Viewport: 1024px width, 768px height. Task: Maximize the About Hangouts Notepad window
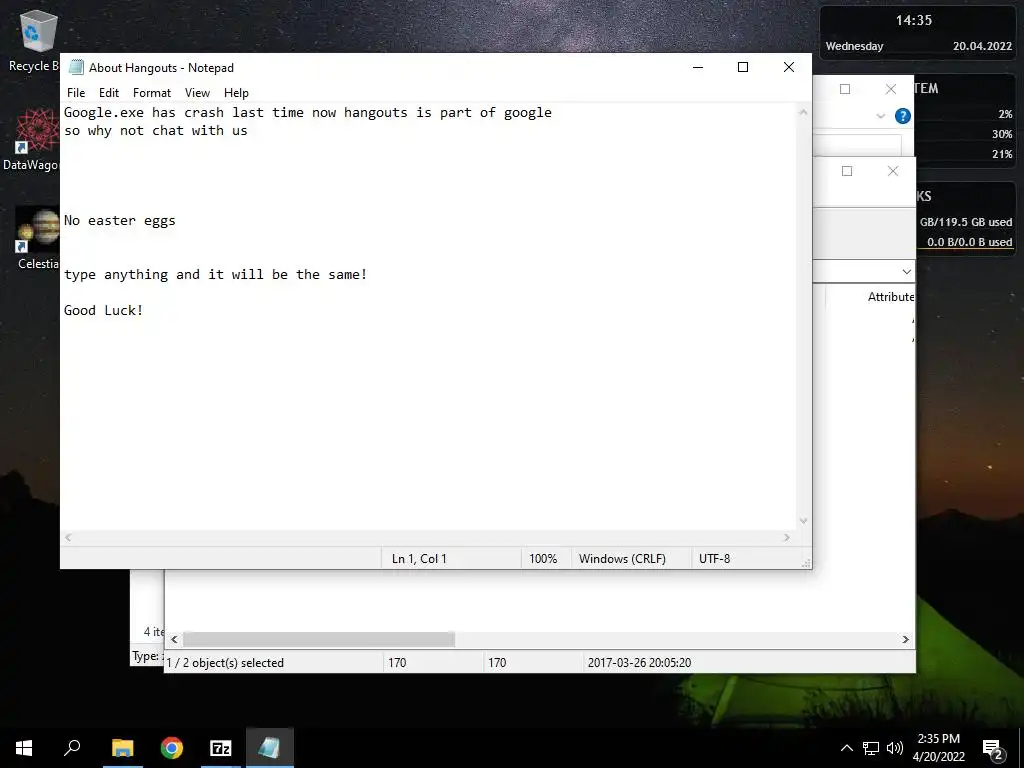pos(743,67)
